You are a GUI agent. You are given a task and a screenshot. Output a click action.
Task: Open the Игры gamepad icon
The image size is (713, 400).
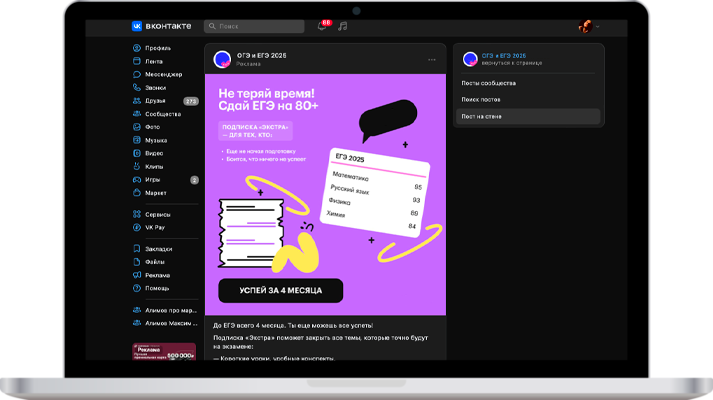click(x=136, y=180)
